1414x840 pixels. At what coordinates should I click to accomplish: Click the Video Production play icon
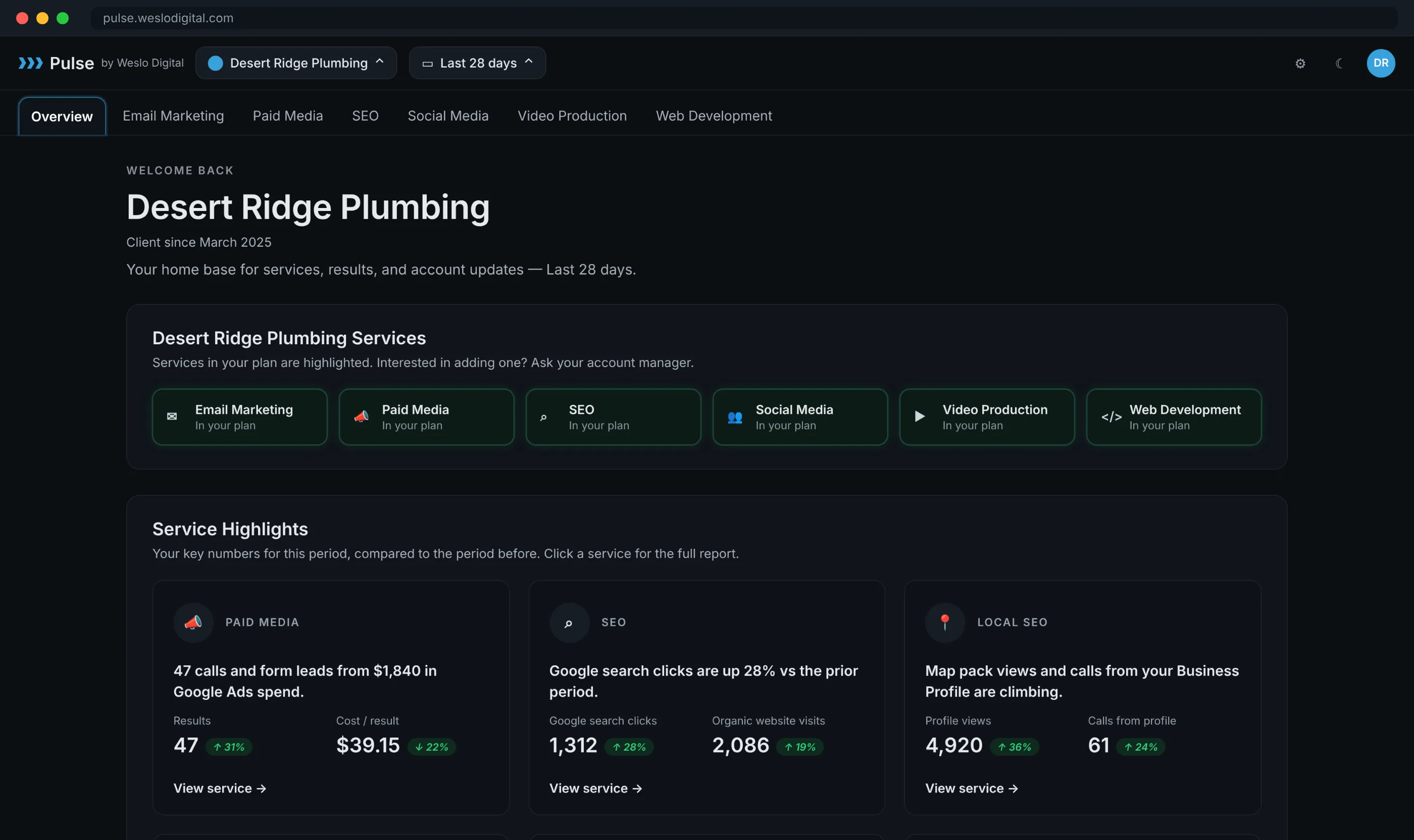click(x=920, y=416)
